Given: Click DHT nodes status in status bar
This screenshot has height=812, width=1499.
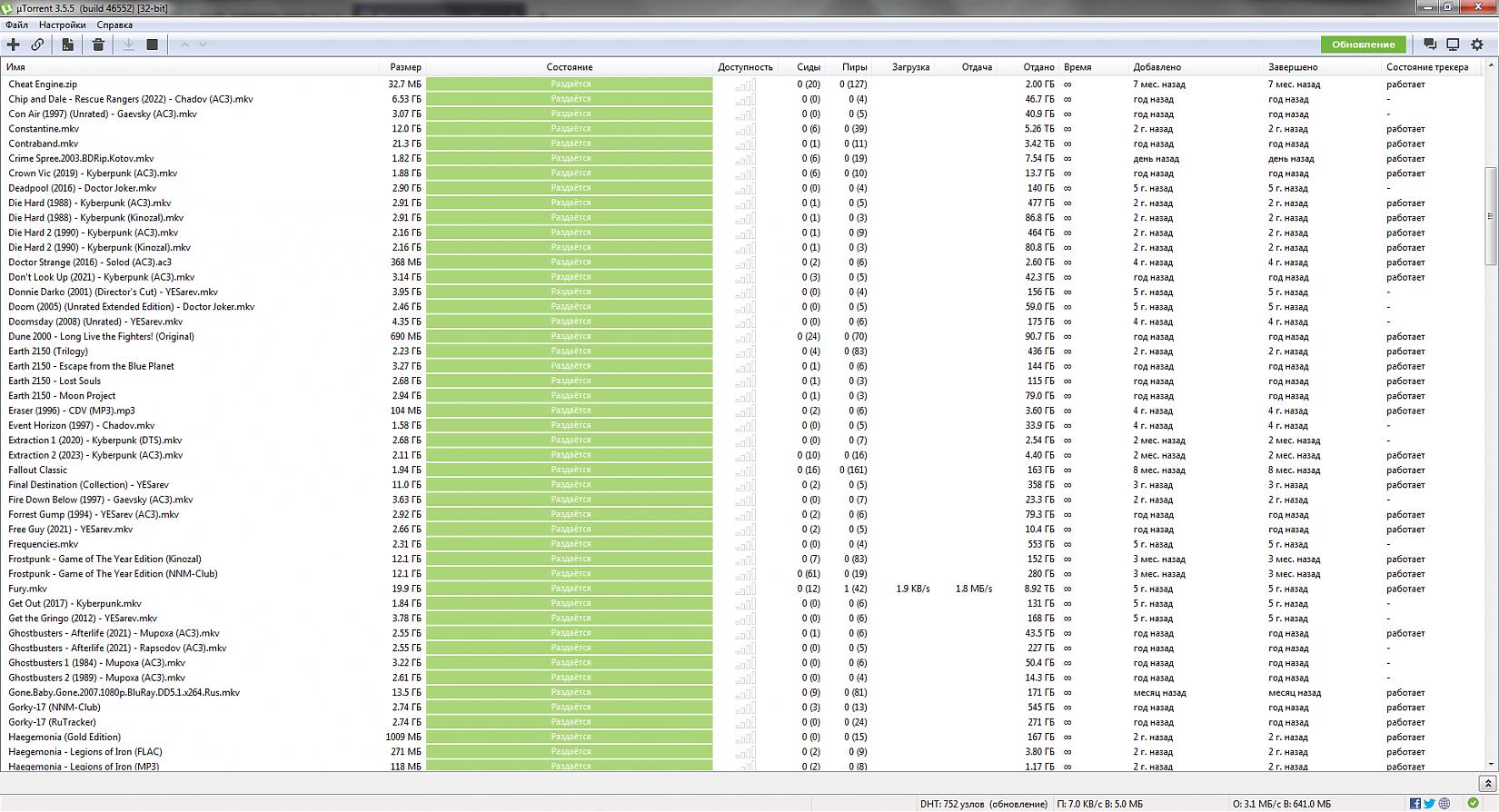Looking at the screenshot, I should point(983,804).
